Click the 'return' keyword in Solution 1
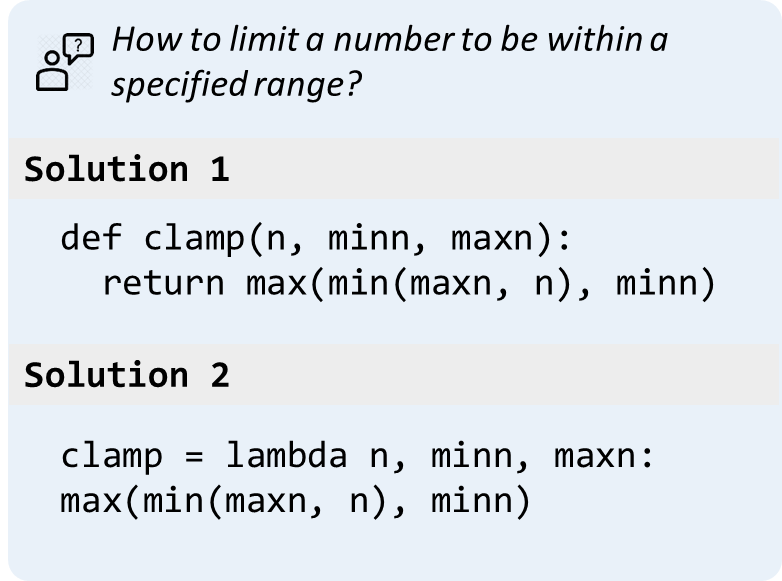 [x=163, y=283]
